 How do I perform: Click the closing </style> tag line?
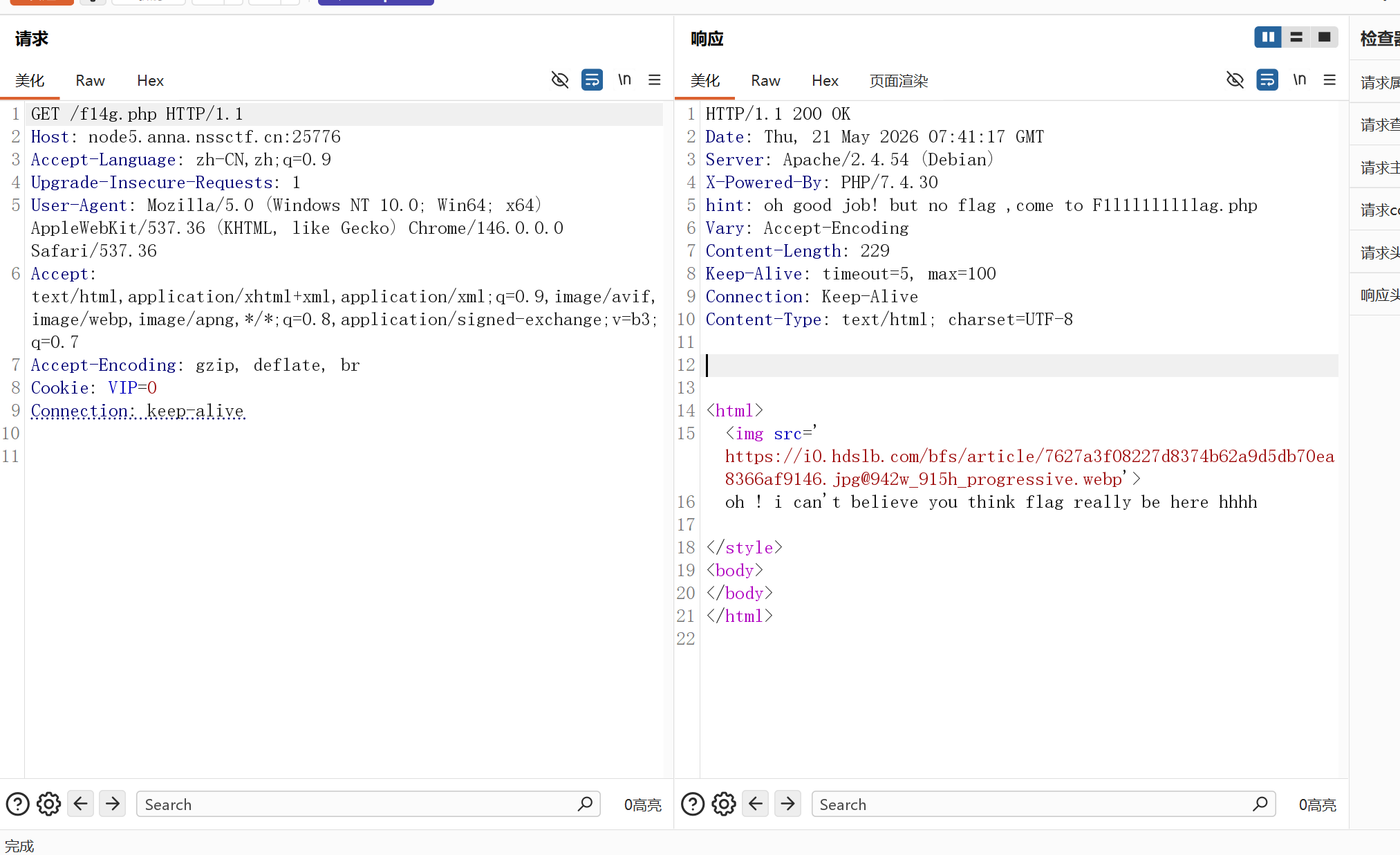744,548
